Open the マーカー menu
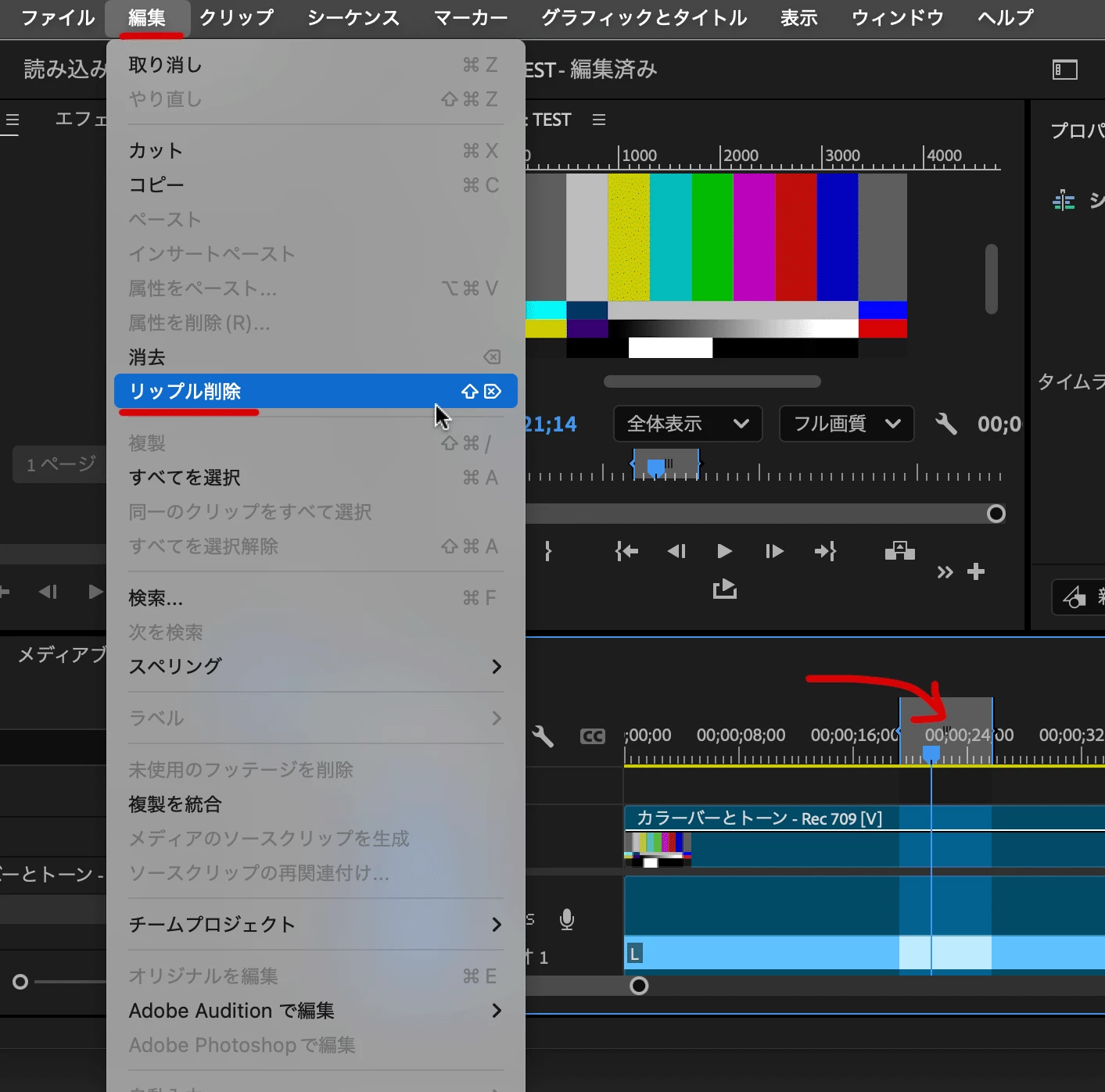This screenshot has width=1105, height=1092. (471, 17)
